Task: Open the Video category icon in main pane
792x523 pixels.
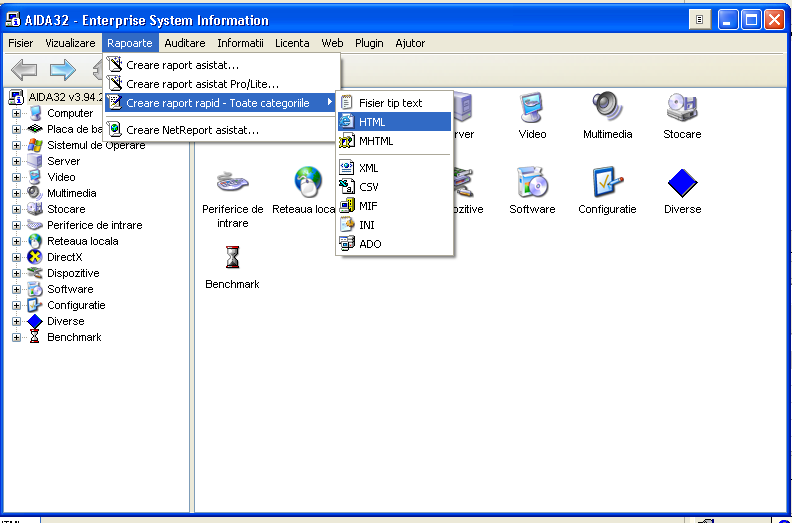Action: coord(532,107)
